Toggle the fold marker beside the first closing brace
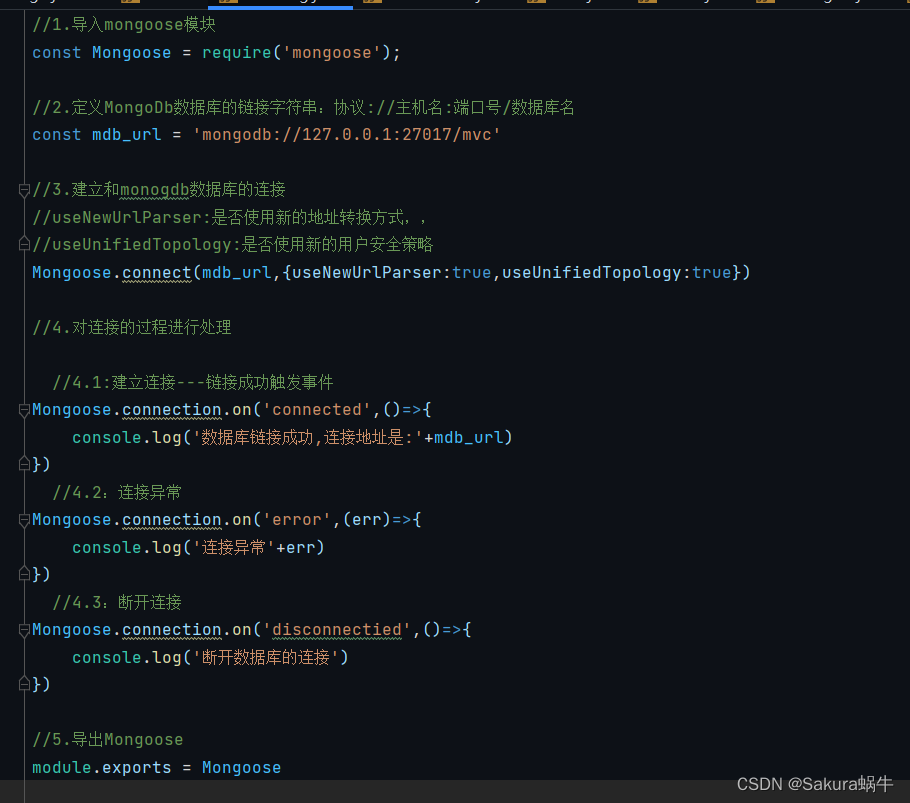 tap(22, 463)
